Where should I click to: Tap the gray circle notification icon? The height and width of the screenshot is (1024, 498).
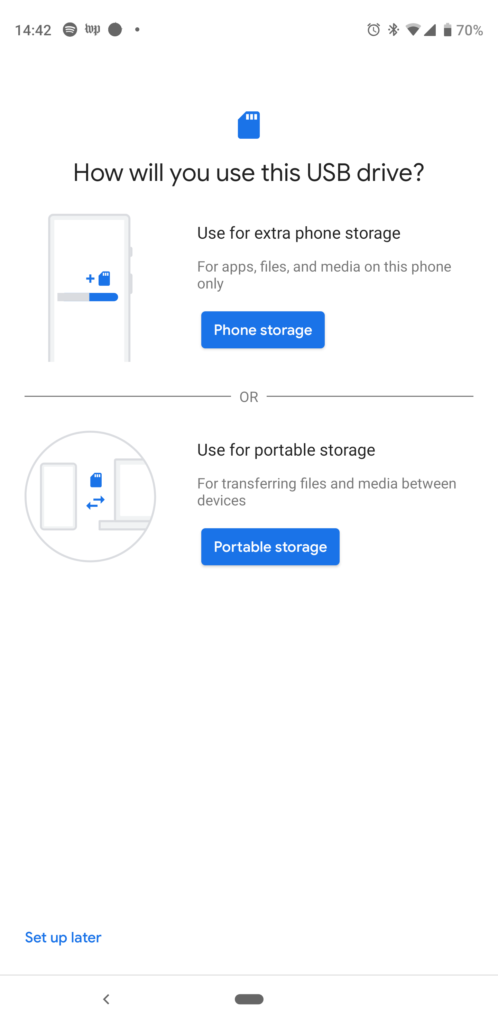115,30
